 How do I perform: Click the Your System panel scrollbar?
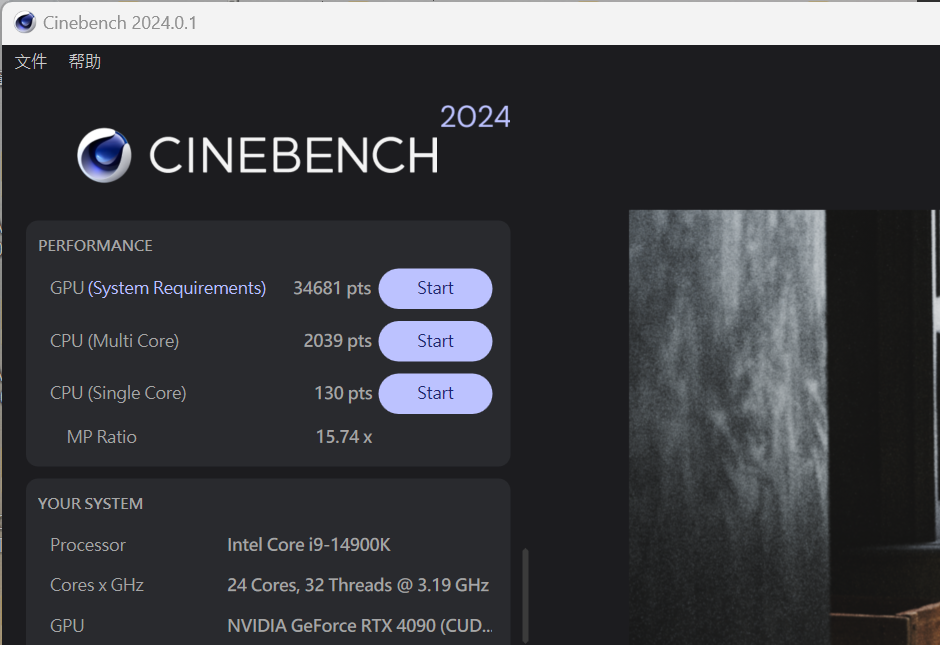(x=525, y=595)
